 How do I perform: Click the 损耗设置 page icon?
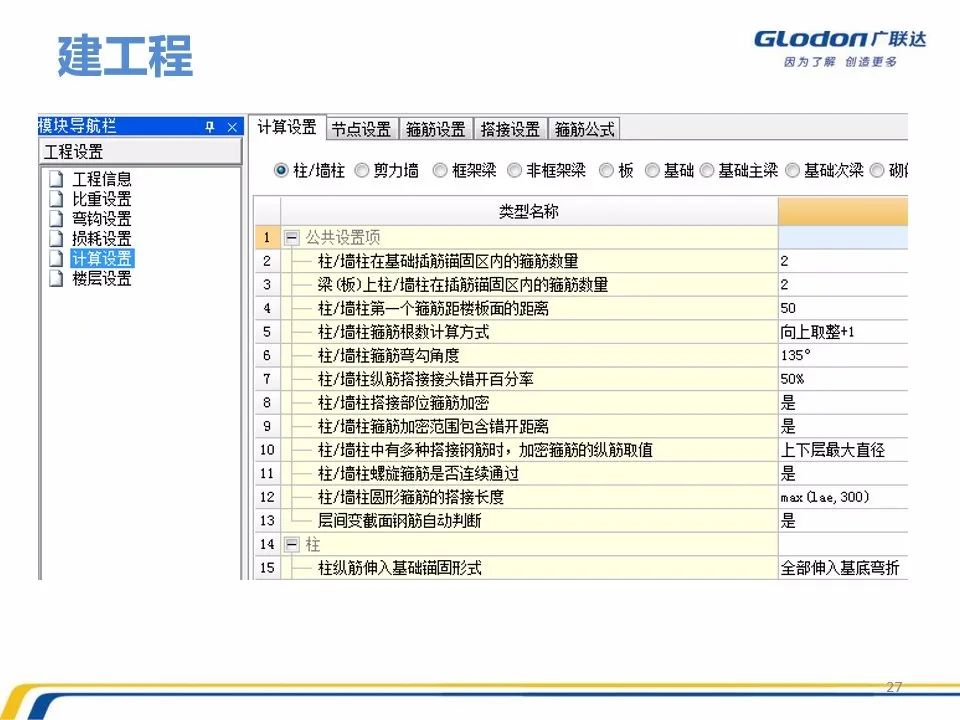[57, 238]
